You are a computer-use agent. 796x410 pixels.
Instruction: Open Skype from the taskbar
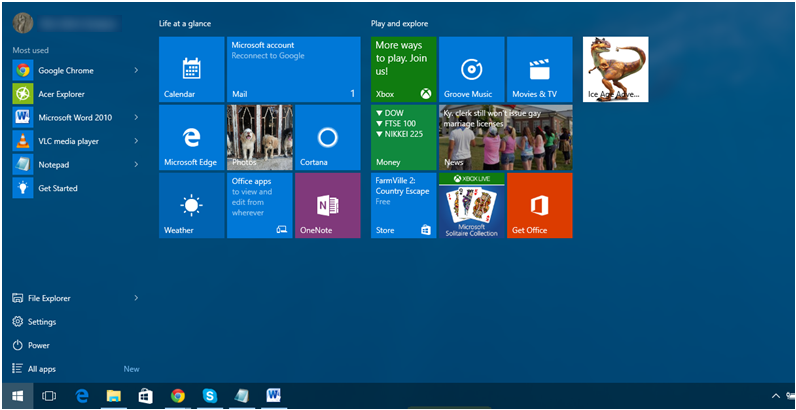[x=210, y=396]
